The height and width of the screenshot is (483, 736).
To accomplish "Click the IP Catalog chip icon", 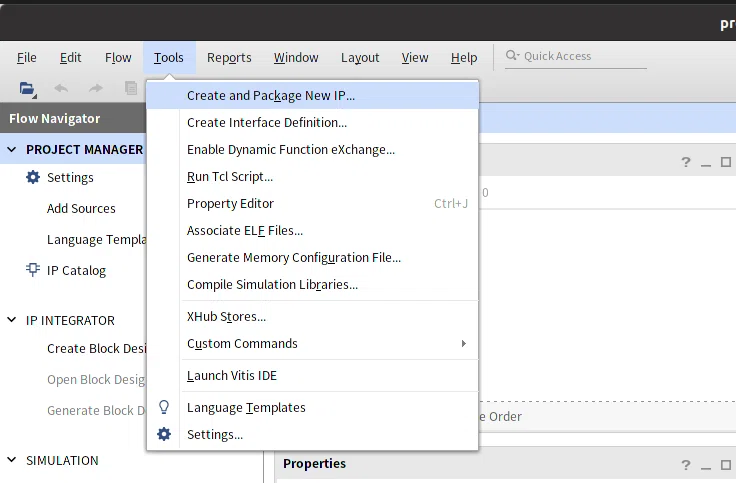I will (33, 269).
